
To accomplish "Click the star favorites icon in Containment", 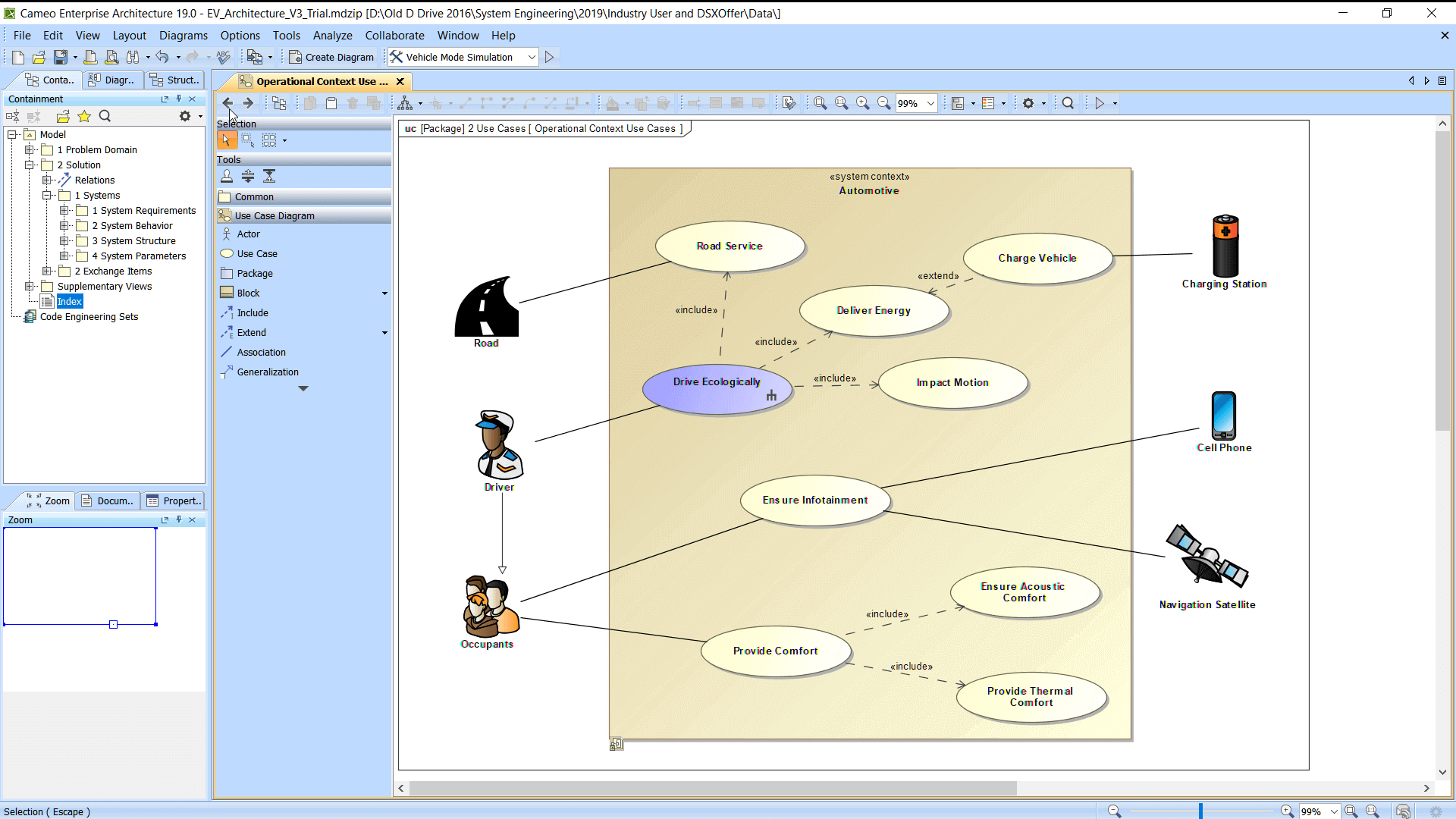I will (x=84, y=116).
